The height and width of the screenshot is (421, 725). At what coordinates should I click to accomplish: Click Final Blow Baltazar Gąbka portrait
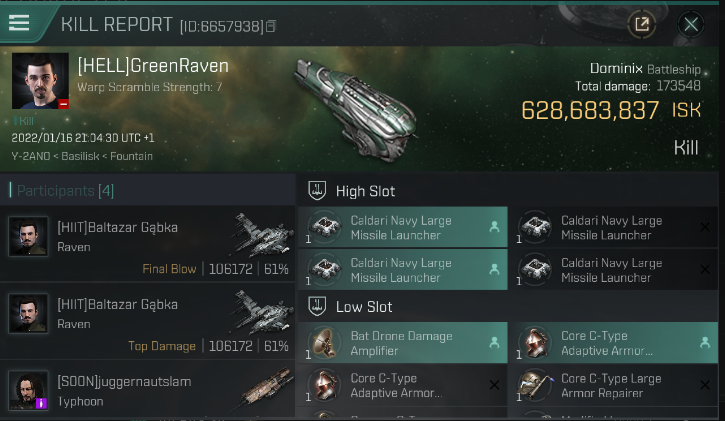[x=28, y=236]
